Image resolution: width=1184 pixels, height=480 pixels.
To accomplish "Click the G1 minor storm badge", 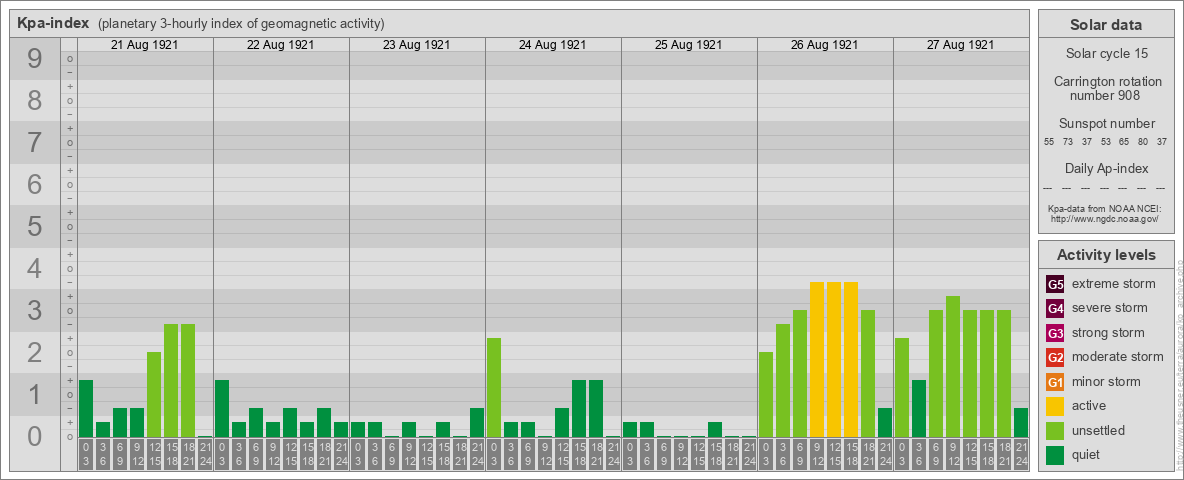I will click(1055, 382).
